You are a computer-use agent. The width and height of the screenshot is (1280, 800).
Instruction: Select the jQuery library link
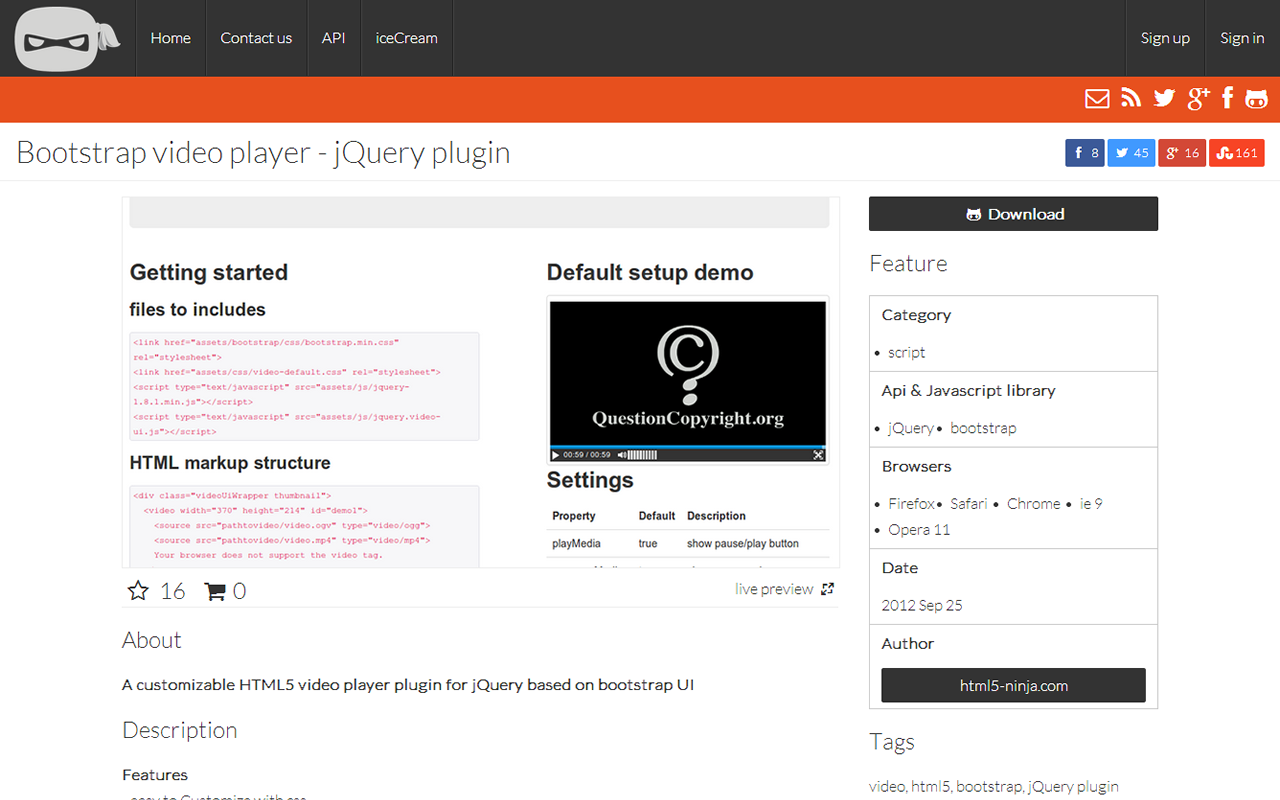pyautogui.click(x=911, y=428)
